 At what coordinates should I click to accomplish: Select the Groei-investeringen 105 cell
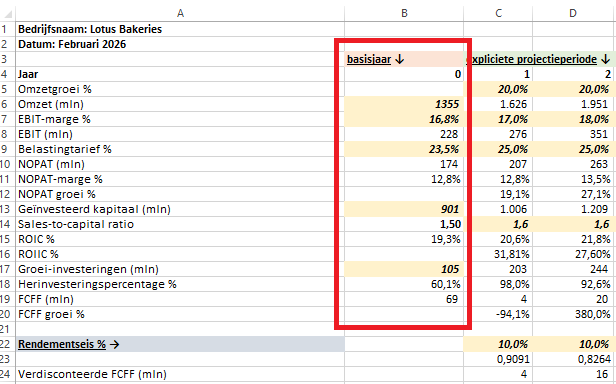(x=404, y=269)
